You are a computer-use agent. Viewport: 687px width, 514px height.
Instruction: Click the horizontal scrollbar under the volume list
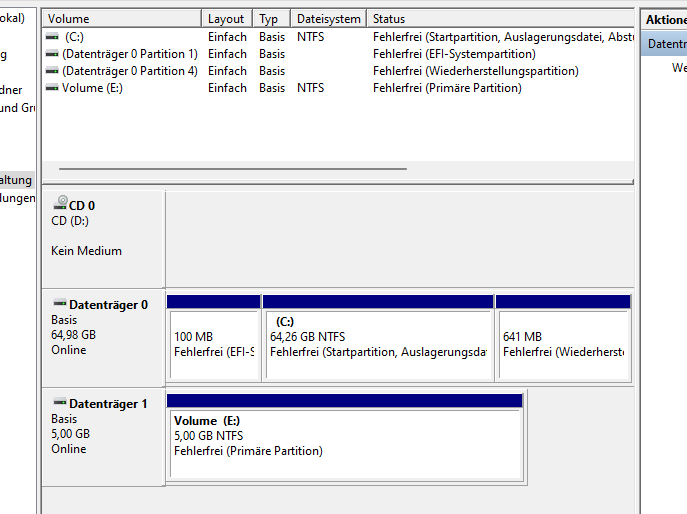point(232,169)
